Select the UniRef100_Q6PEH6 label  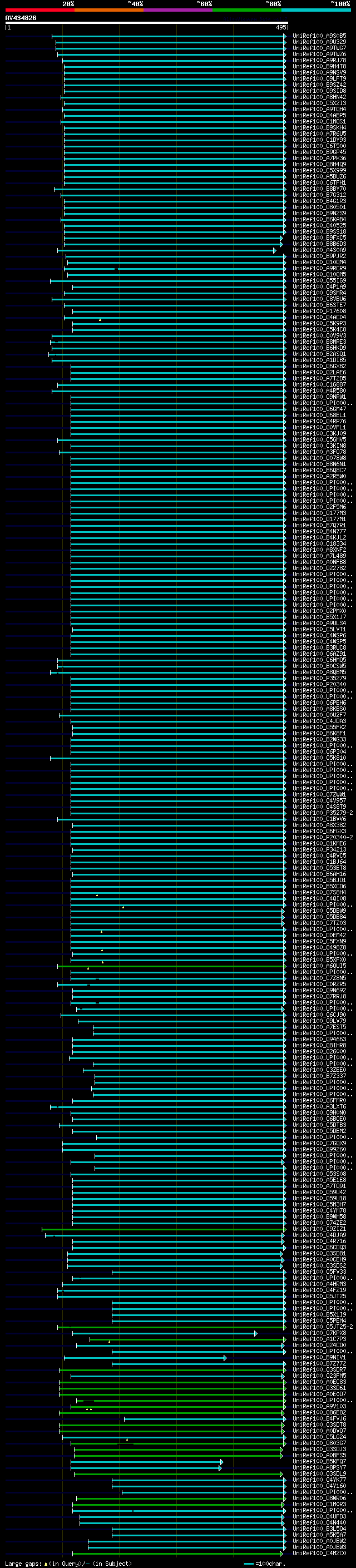pos(319,703)
